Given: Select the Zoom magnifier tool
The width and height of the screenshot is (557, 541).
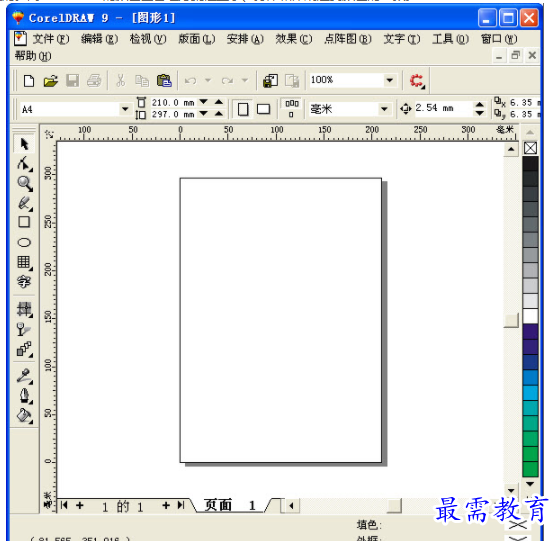Looking at the screenshot, I should 24,184.
